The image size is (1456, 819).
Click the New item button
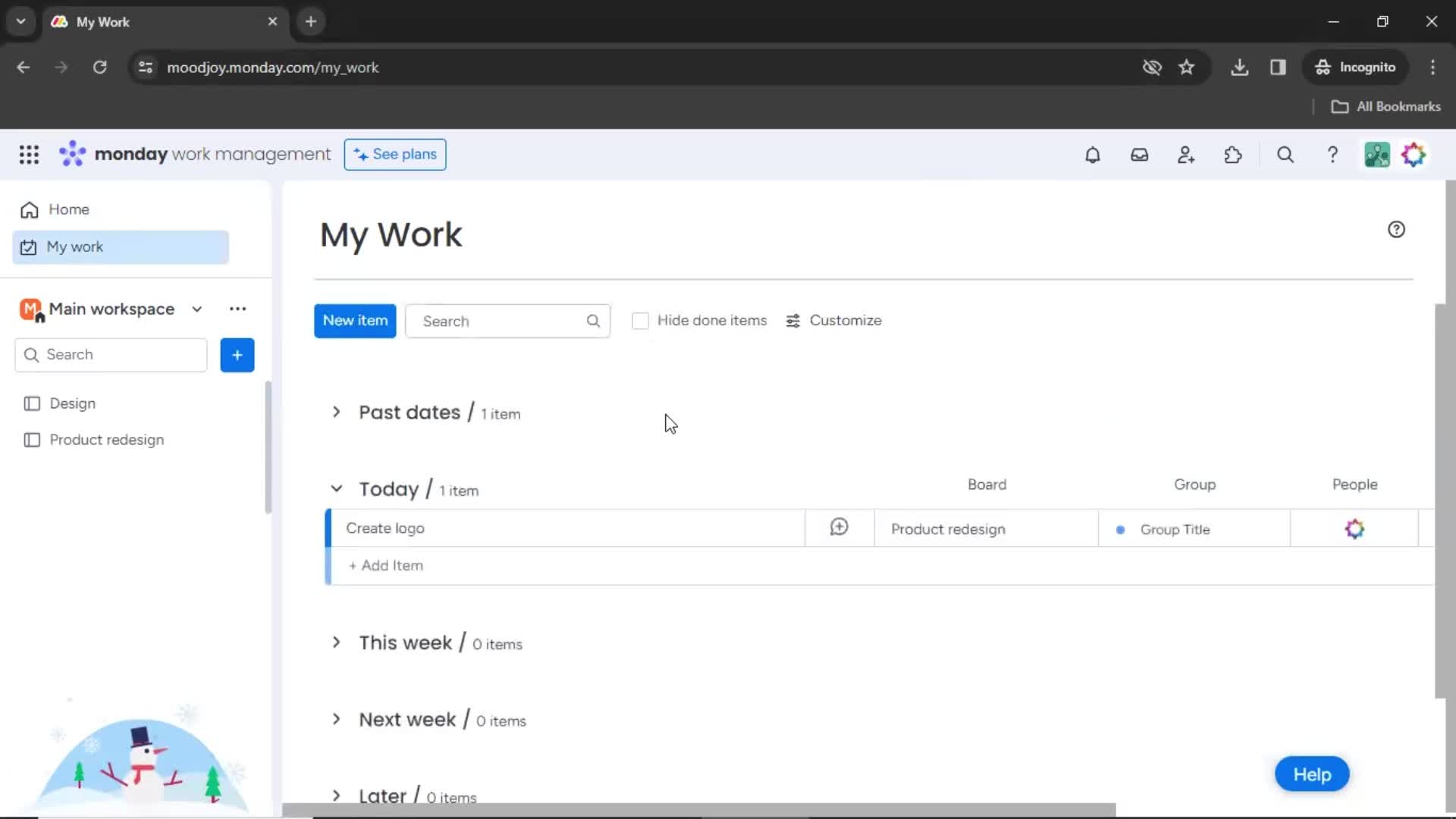pos(355,320)
